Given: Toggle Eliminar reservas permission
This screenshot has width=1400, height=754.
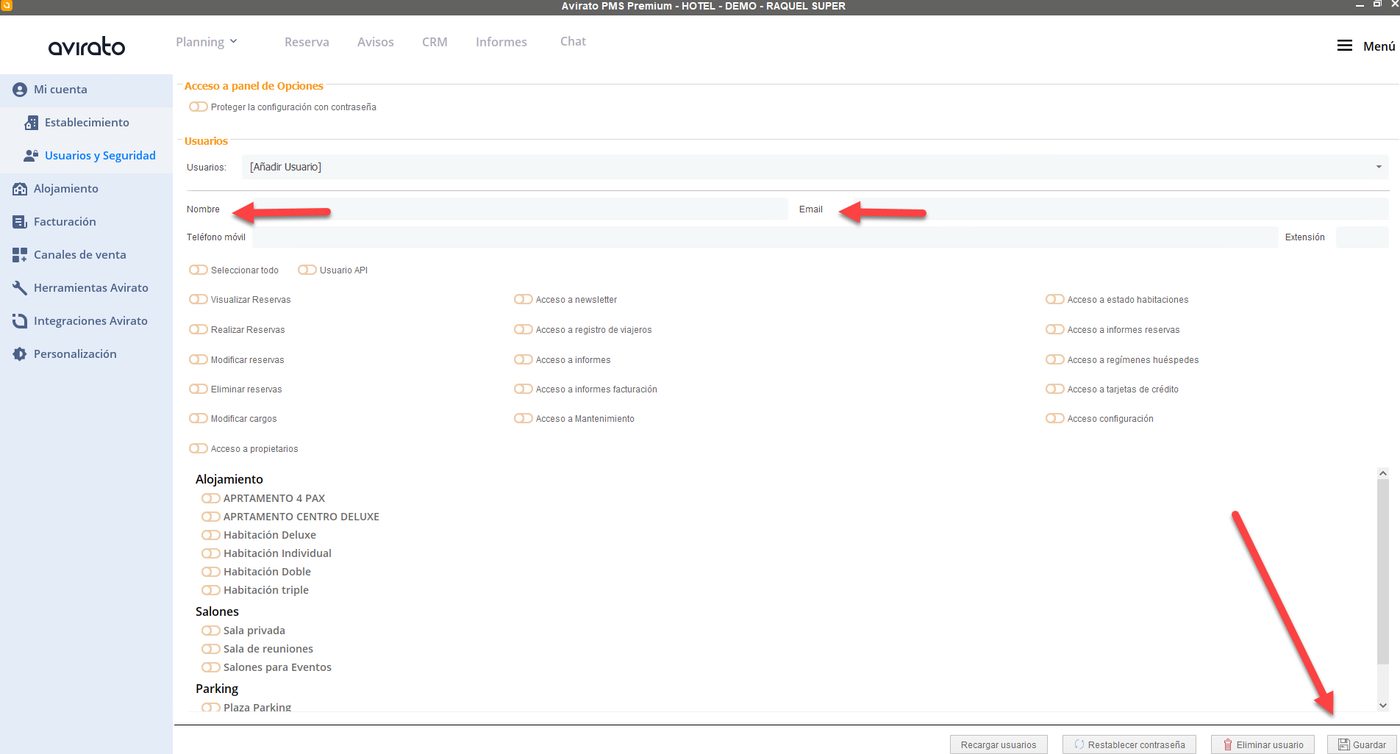Looking at the screenshot, I should [x=198, y=389].
